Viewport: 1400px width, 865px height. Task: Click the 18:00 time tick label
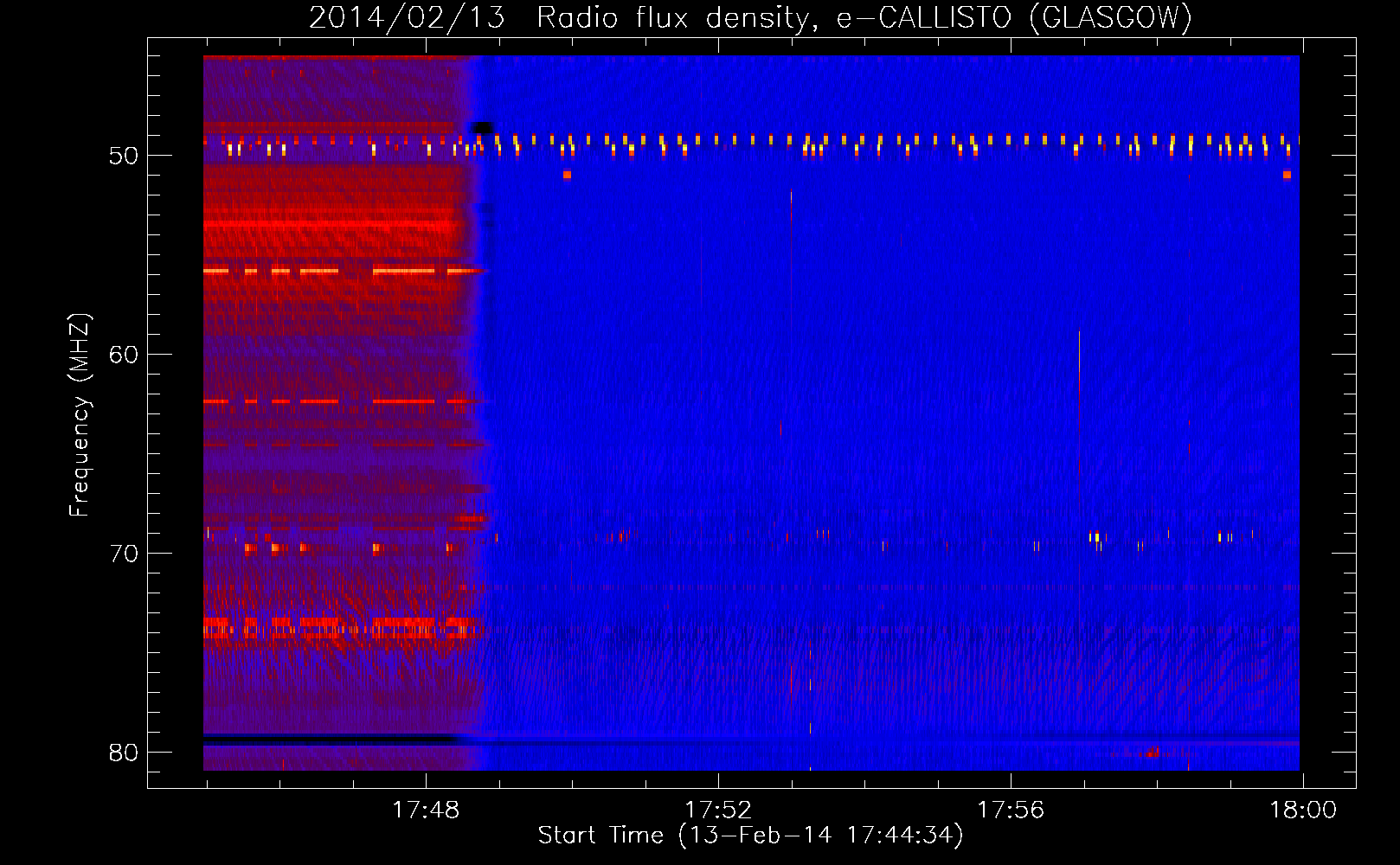click(x=1303, y=811)
